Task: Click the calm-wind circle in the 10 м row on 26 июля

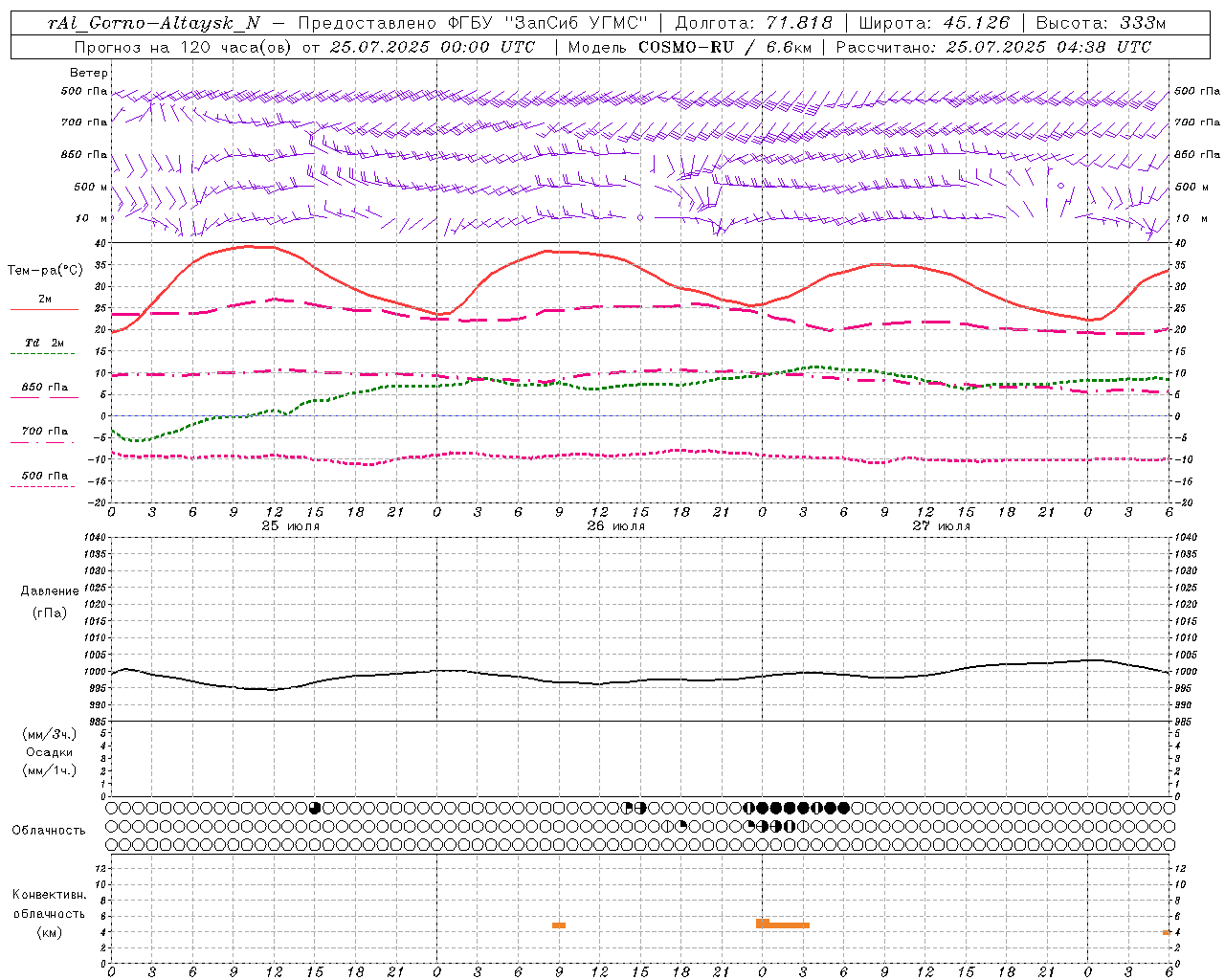Action: 640,218
